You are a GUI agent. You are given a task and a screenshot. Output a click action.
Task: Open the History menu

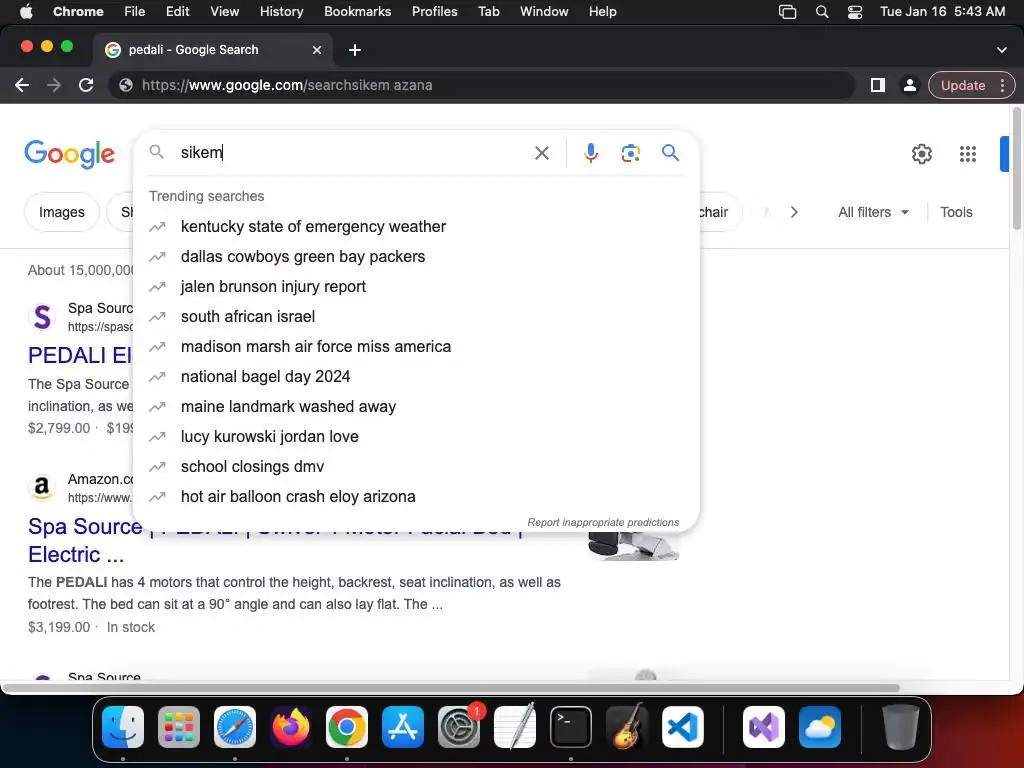point(281,12)
